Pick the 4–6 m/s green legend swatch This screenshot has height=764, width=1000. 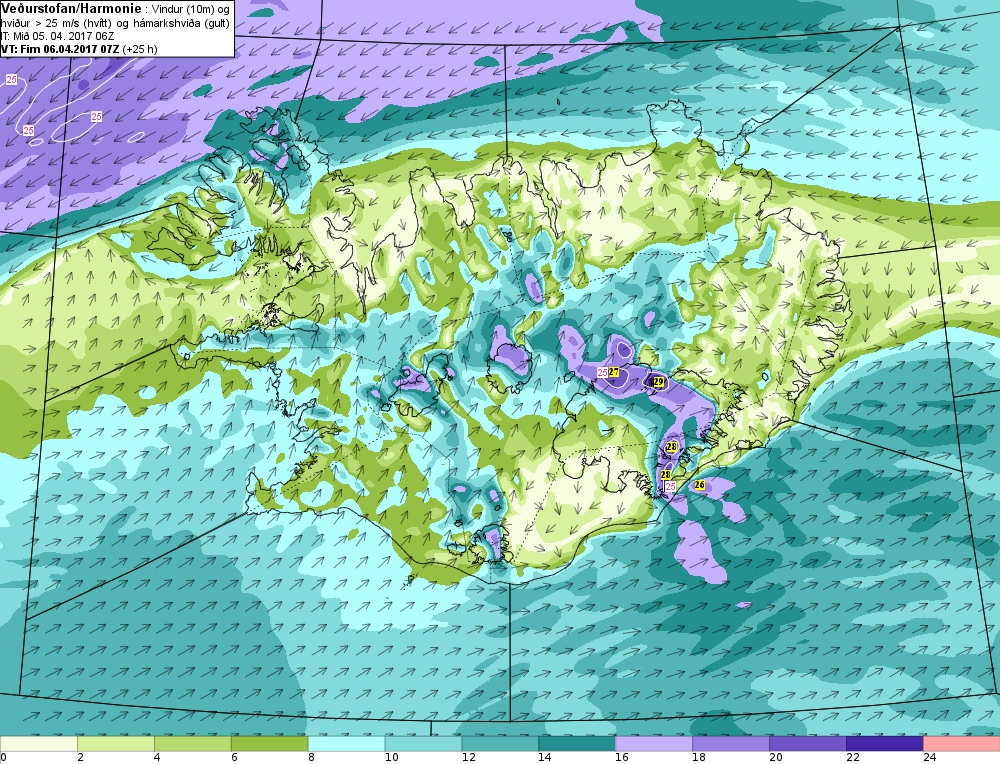193,744
